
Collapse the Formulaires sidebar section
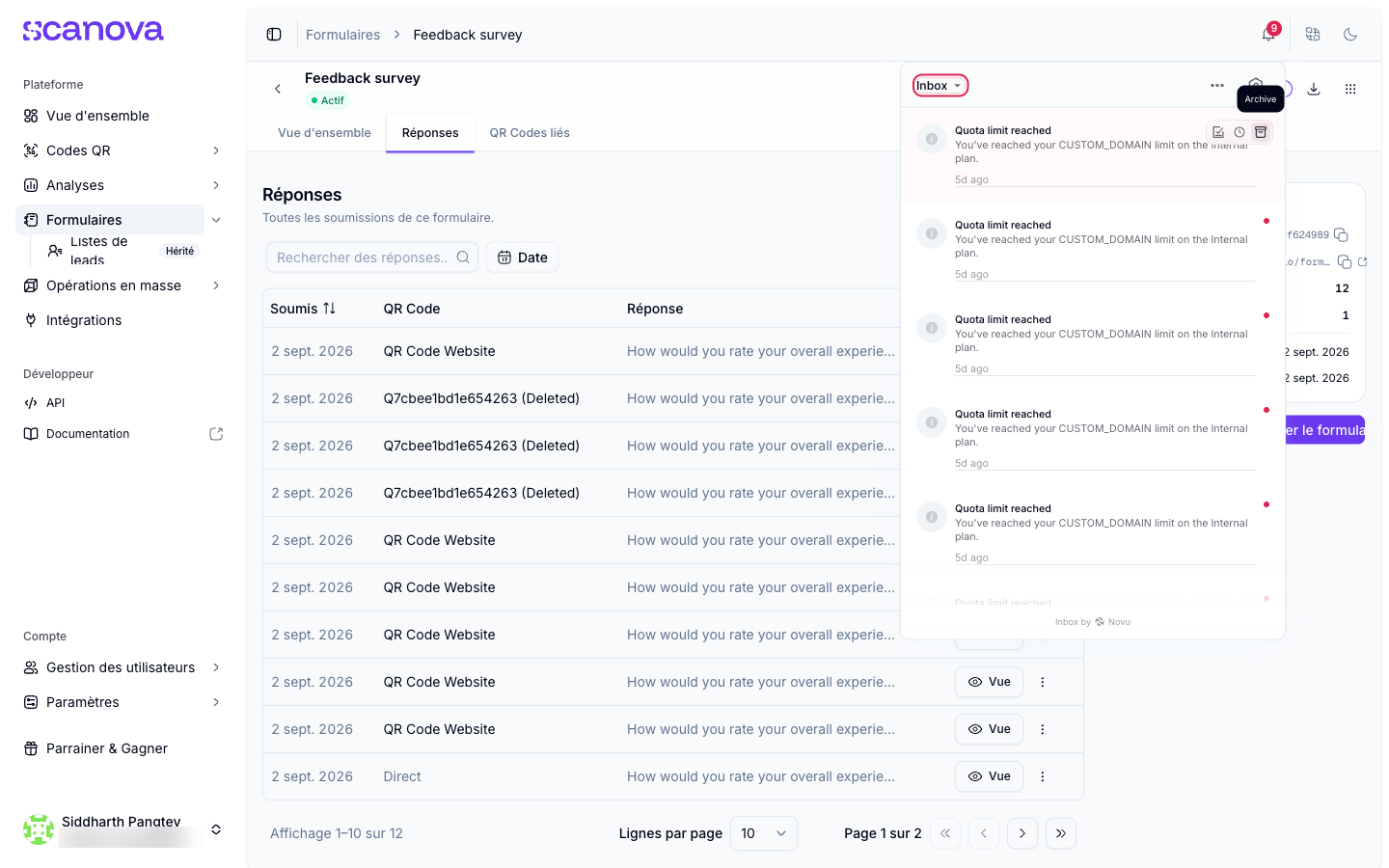[216, 220]
